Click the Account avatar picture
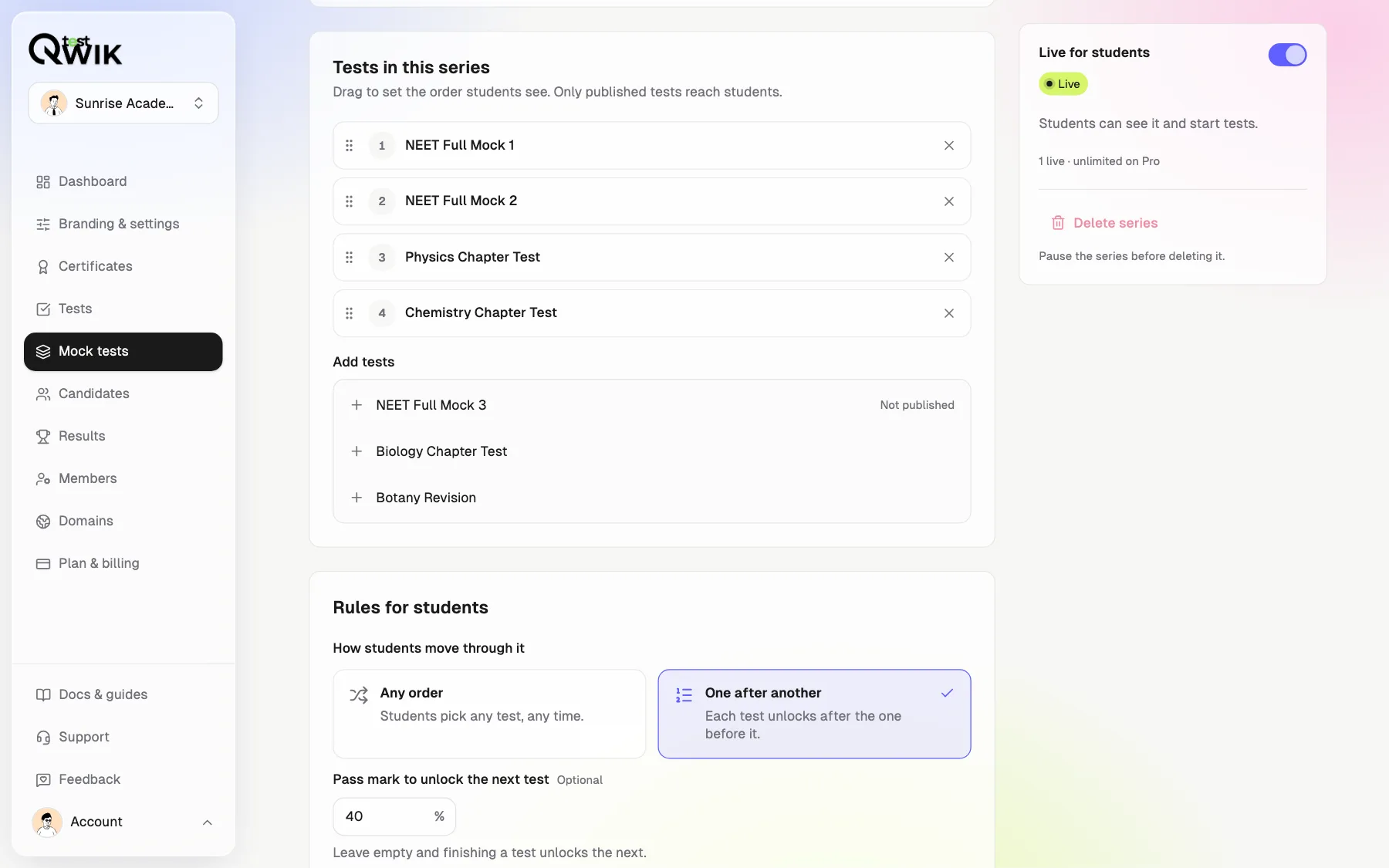Image resolution: width=1389 pixels, height=868 pixels. [47, 822]
